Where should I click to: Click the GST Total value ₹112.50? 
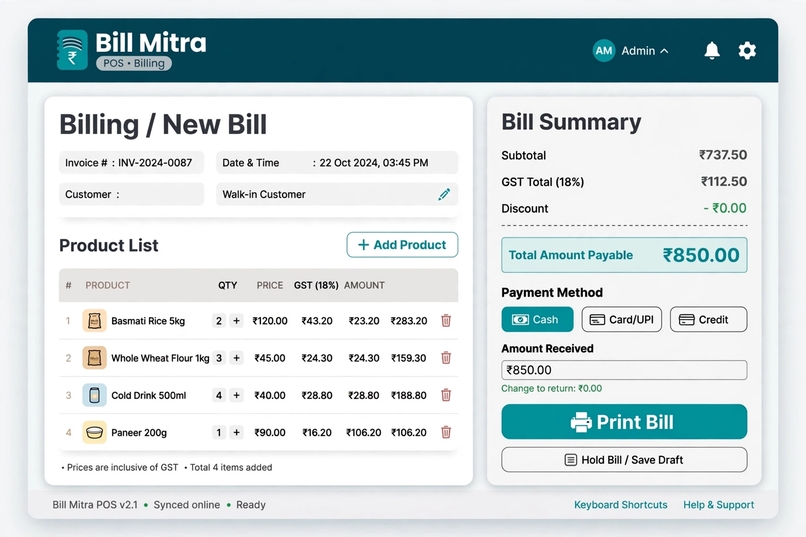(x=724, y=181)
